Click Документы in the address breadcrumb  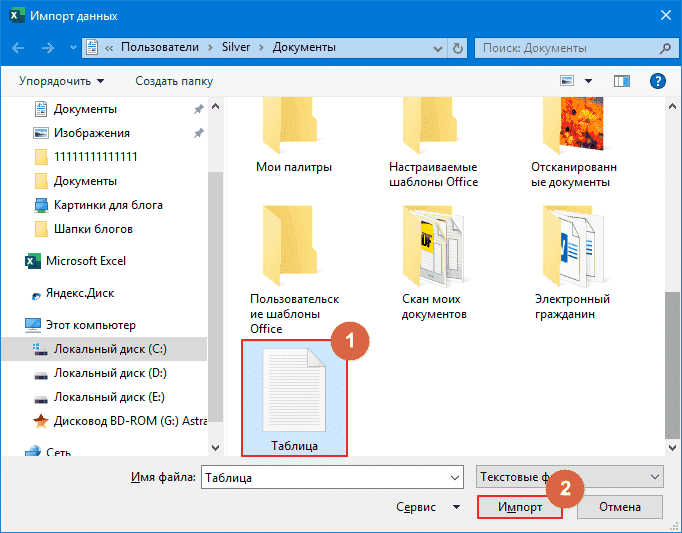[304, 47]
